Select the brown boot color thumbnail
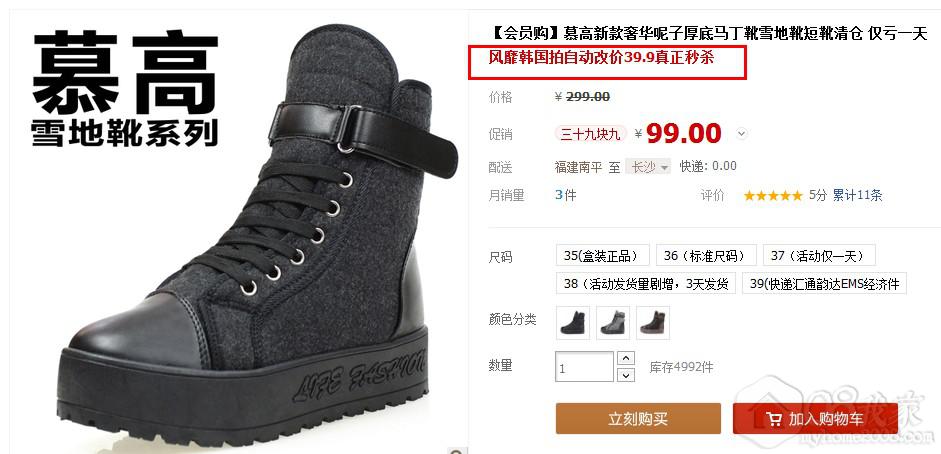The image size is (941, 454). tap(653, 323)
